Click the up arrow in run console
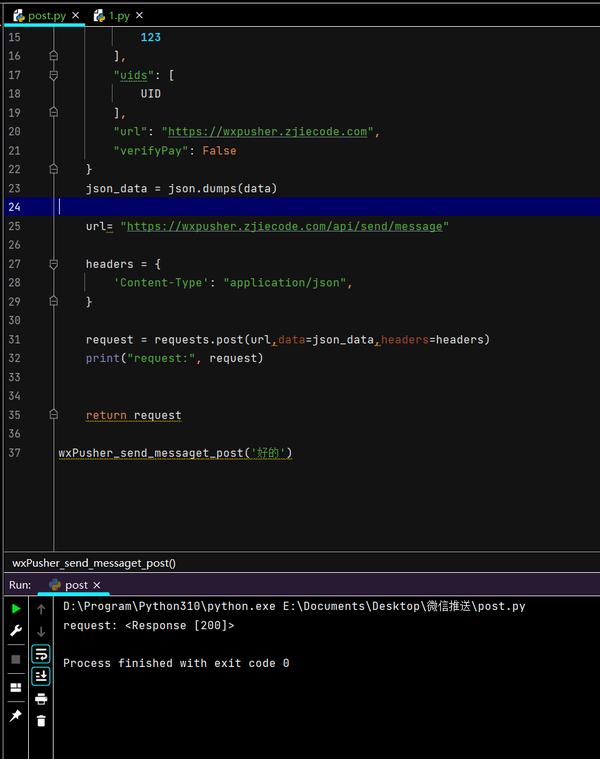The image size is (600, 759). click(41, 609)
